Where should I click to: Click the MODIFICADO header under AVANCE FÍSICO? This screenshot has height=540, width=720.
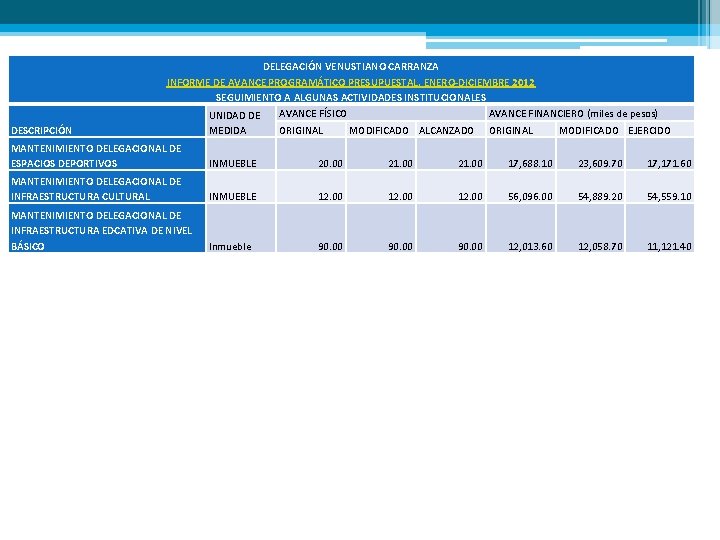click(x=379, y=130)
